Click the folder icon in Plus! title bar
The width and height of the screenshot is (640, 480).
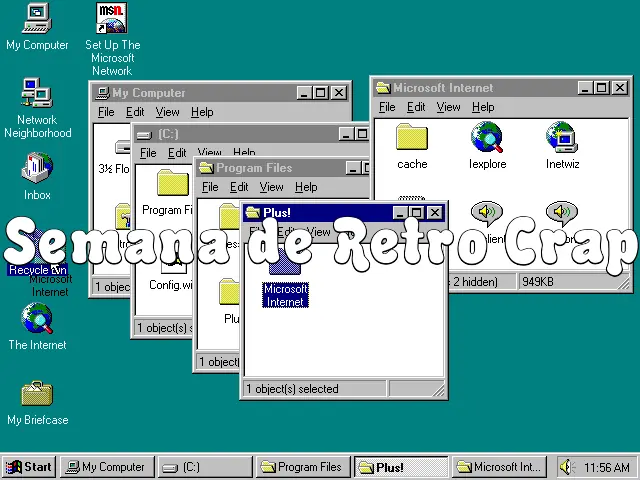tap(253, 212)
